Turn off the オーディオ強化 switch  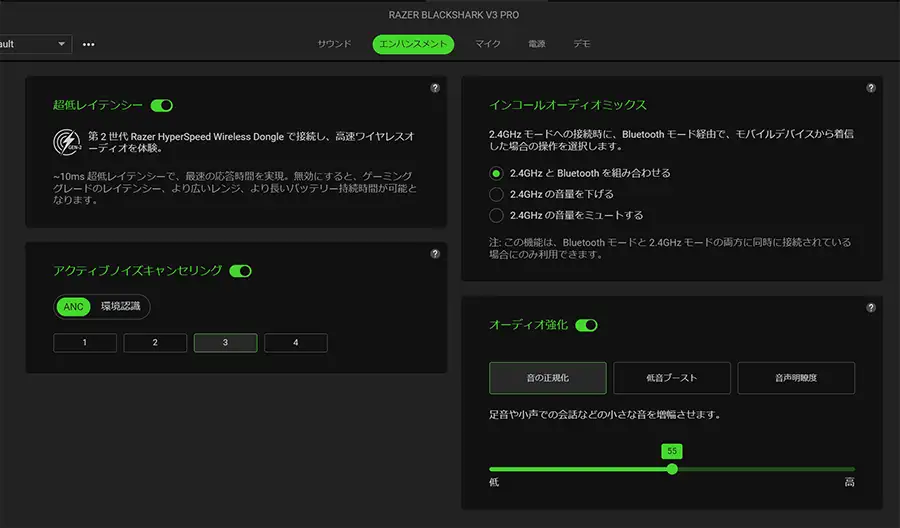point(587,325)
